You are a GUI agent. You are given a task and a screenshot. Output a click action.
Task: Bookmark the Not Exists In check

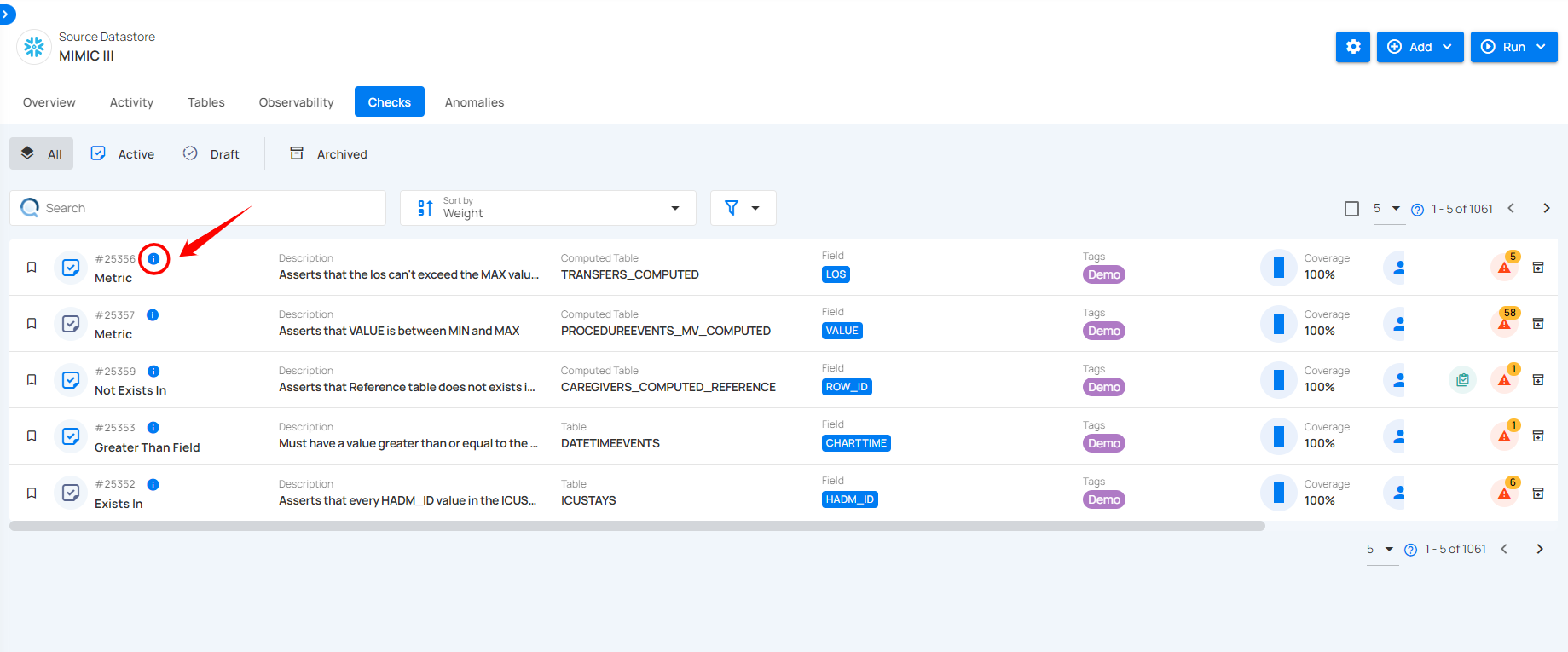(32, 380)
